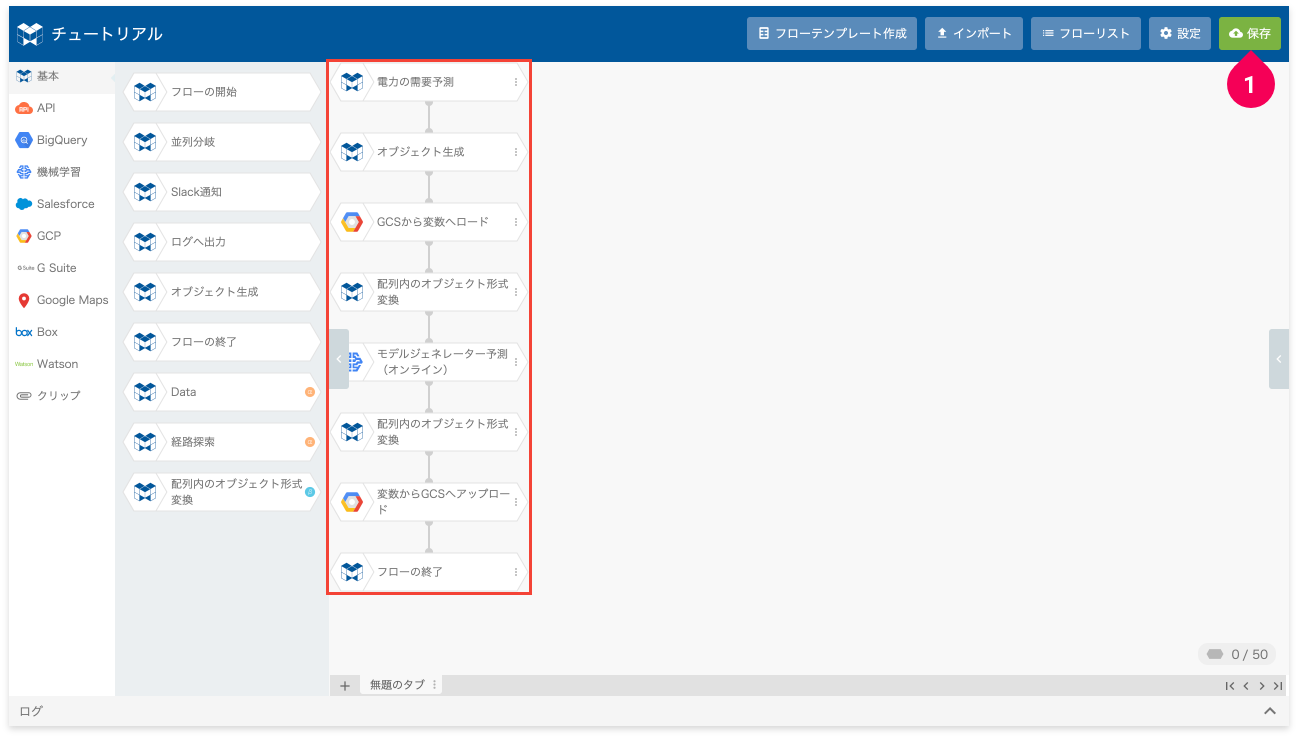Click the Data palette block icon
Viewport: 1298px width, 738px height.
[x=146, y=392]
